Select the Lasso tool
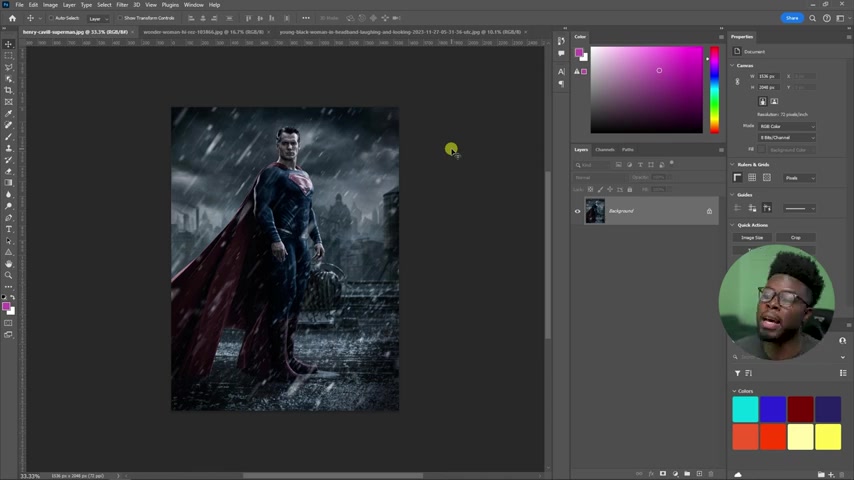 (8, 68)
